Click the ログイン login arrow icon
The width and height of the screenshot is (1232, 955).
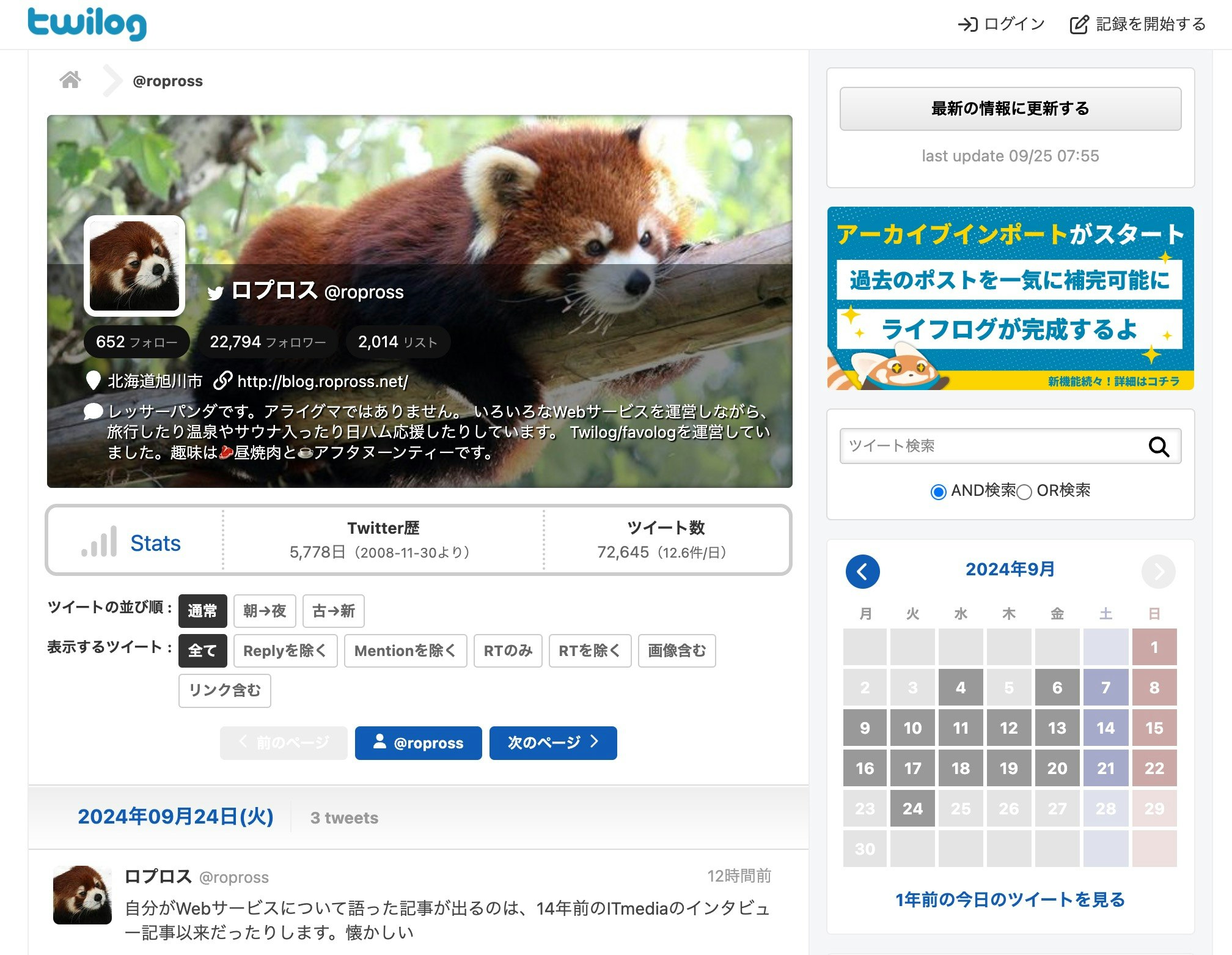coord(967,24)
